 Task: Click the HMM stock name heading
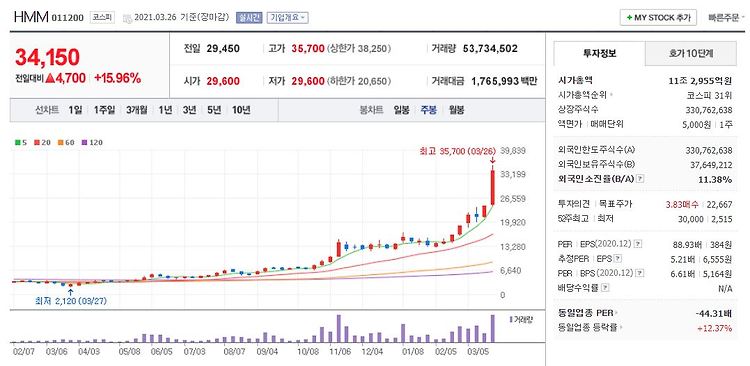[x=31, y=17]
